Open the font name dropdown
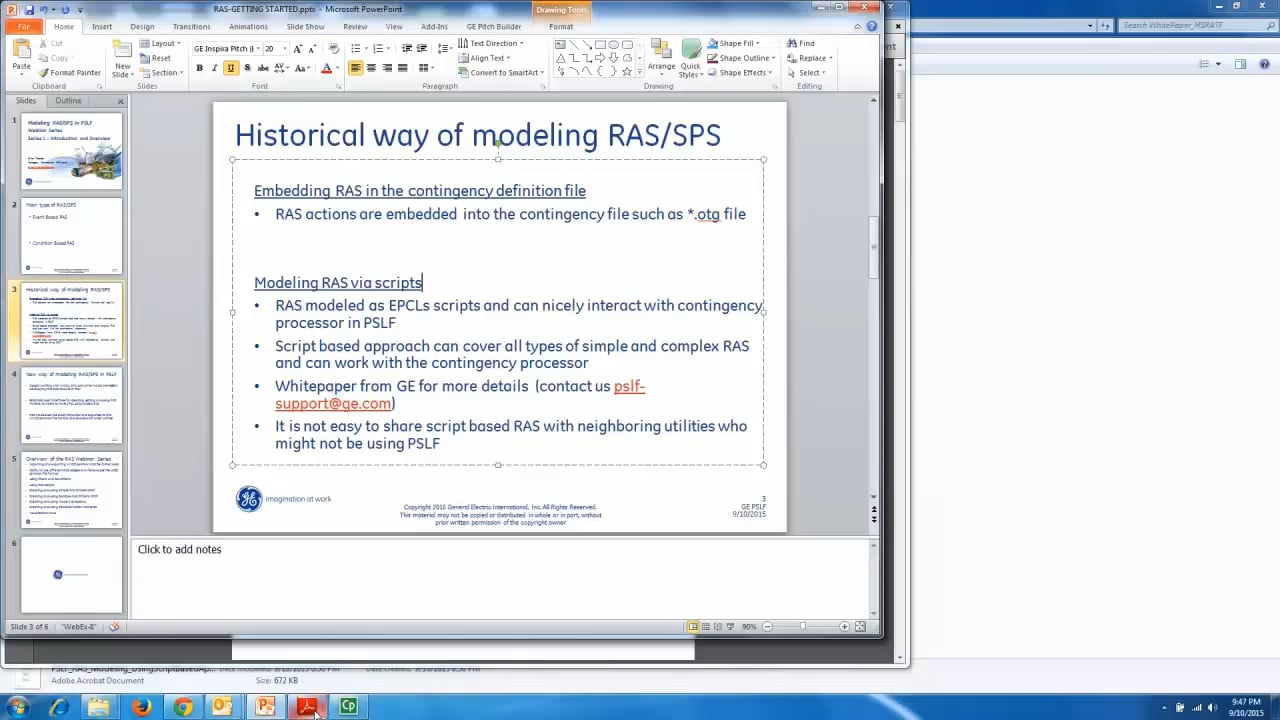Image resolution: width=1280 pixels, height=720 pixels. point(257,48)
